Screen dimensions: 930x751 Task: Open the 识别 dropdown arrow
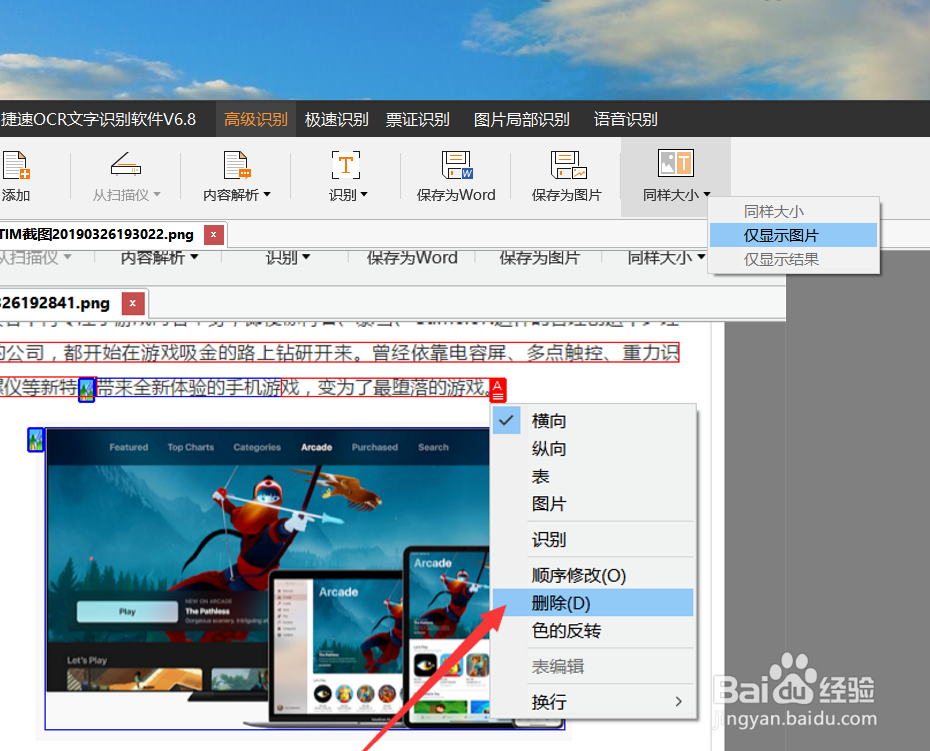click(x=362, y=195)
